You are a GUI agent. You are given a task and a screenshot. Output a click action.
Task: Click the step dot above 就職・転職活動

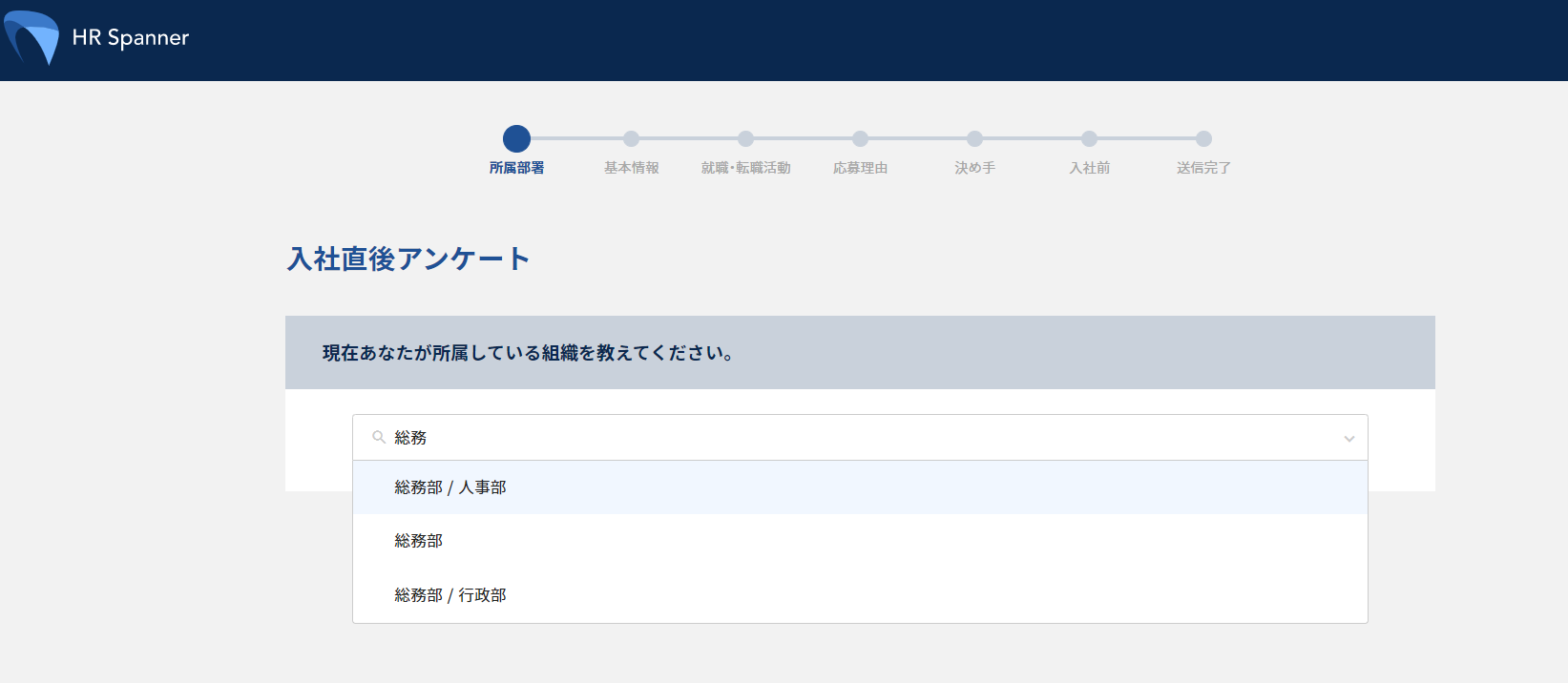(745, 139)
